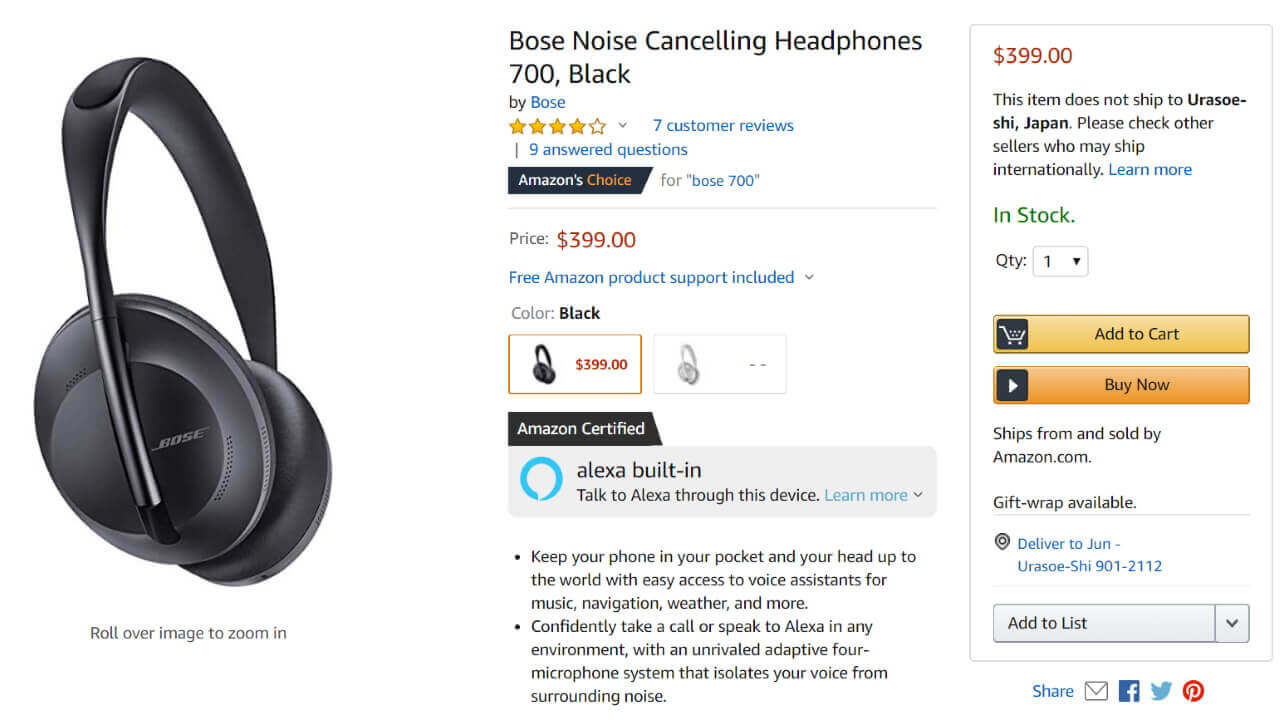Share product via email envelope icon
The width and height of the screenshot is (1280, 720).
(1096, 691)
